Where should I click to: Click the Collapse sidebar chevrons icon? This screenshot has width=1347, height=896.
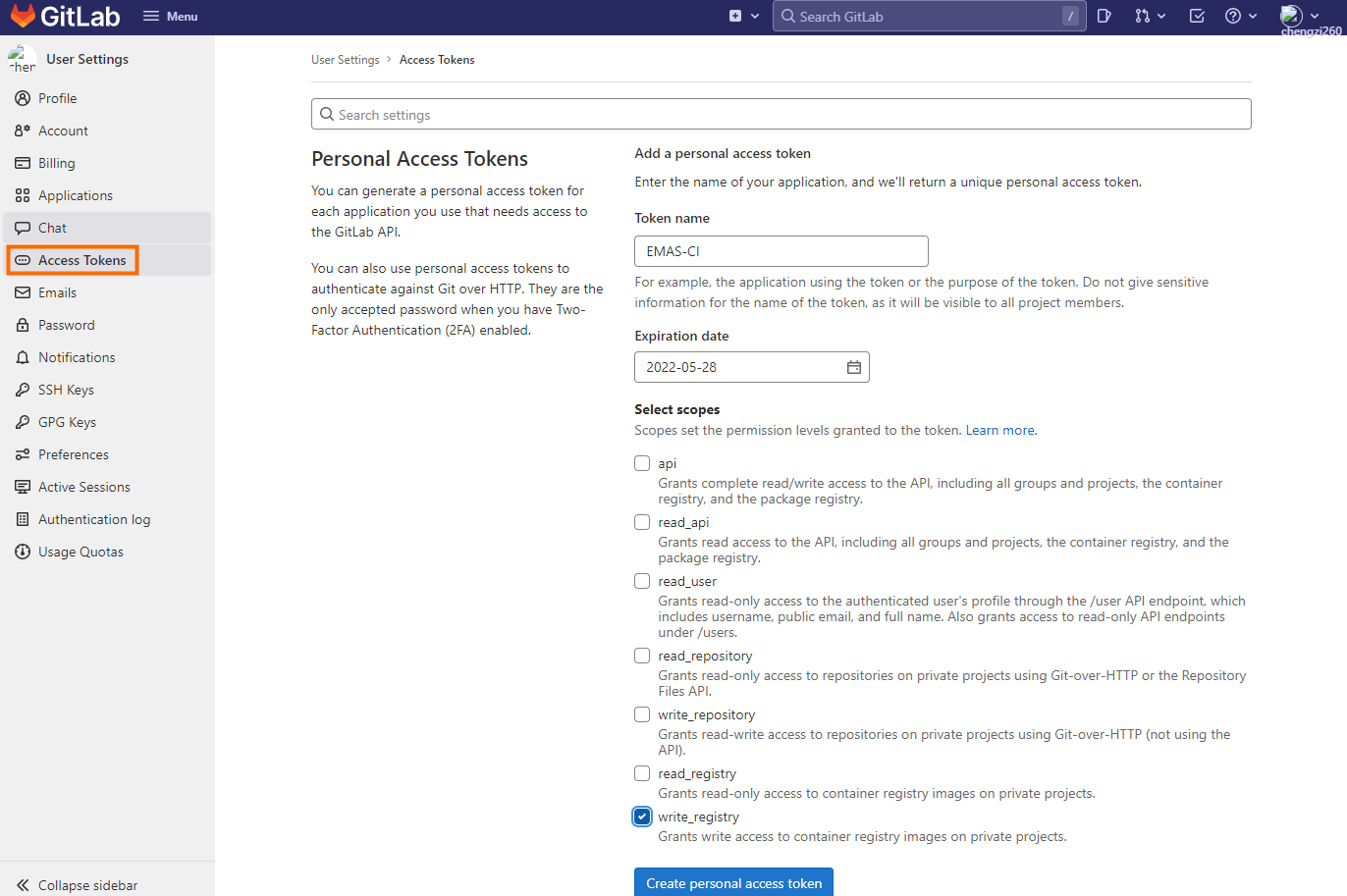click(23, 885)
